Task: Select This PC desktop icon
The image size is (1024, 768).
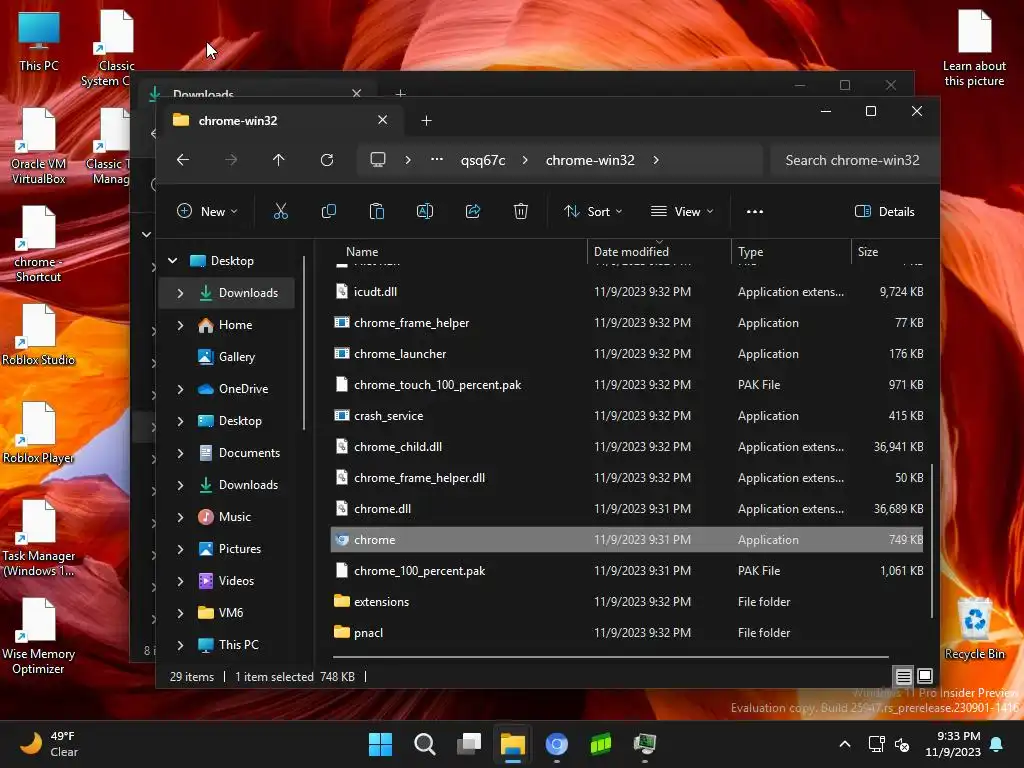Action: click(x=39, y=40)
